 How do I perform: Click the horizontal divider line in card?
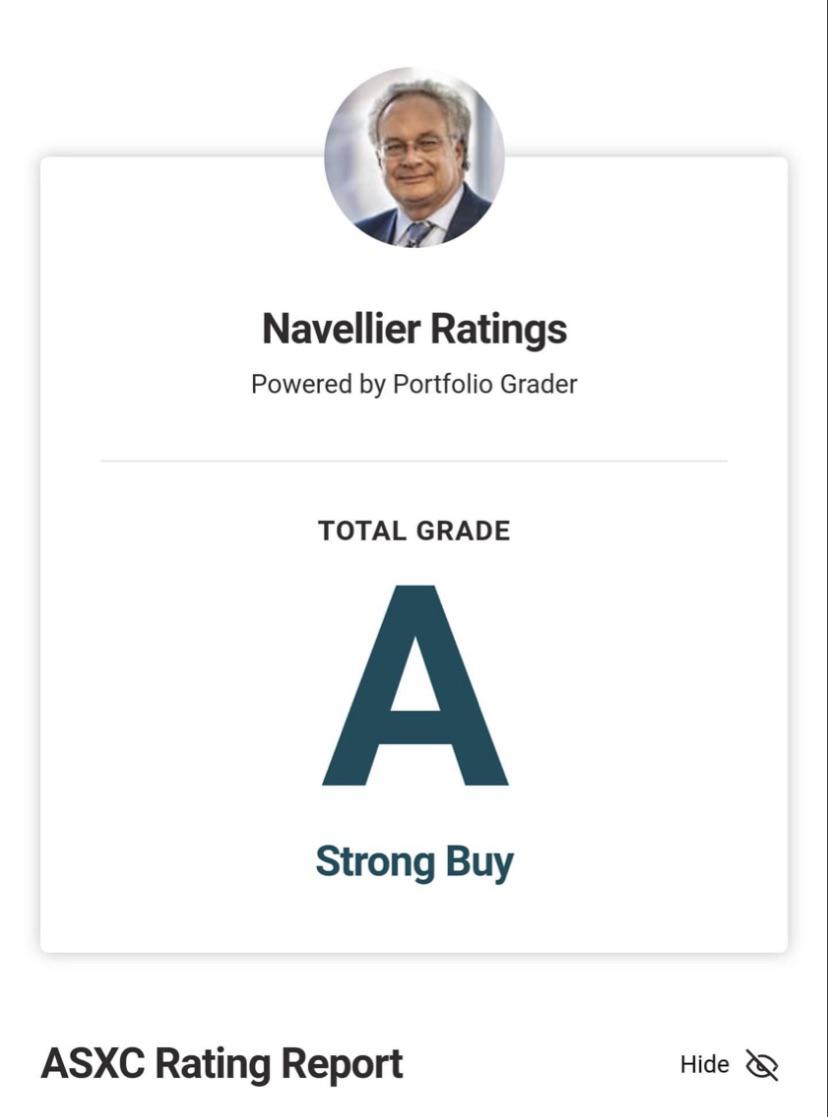[414, 461]
